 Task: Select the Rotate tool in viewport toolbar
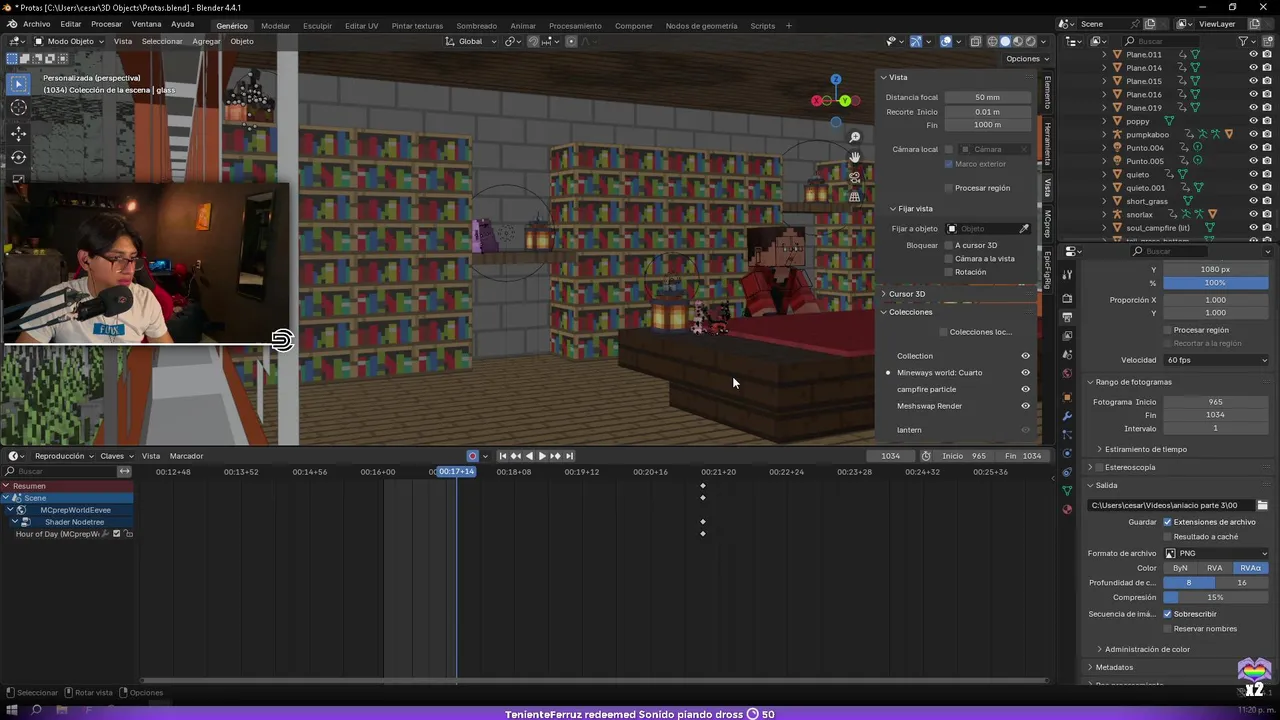point(18,157)
